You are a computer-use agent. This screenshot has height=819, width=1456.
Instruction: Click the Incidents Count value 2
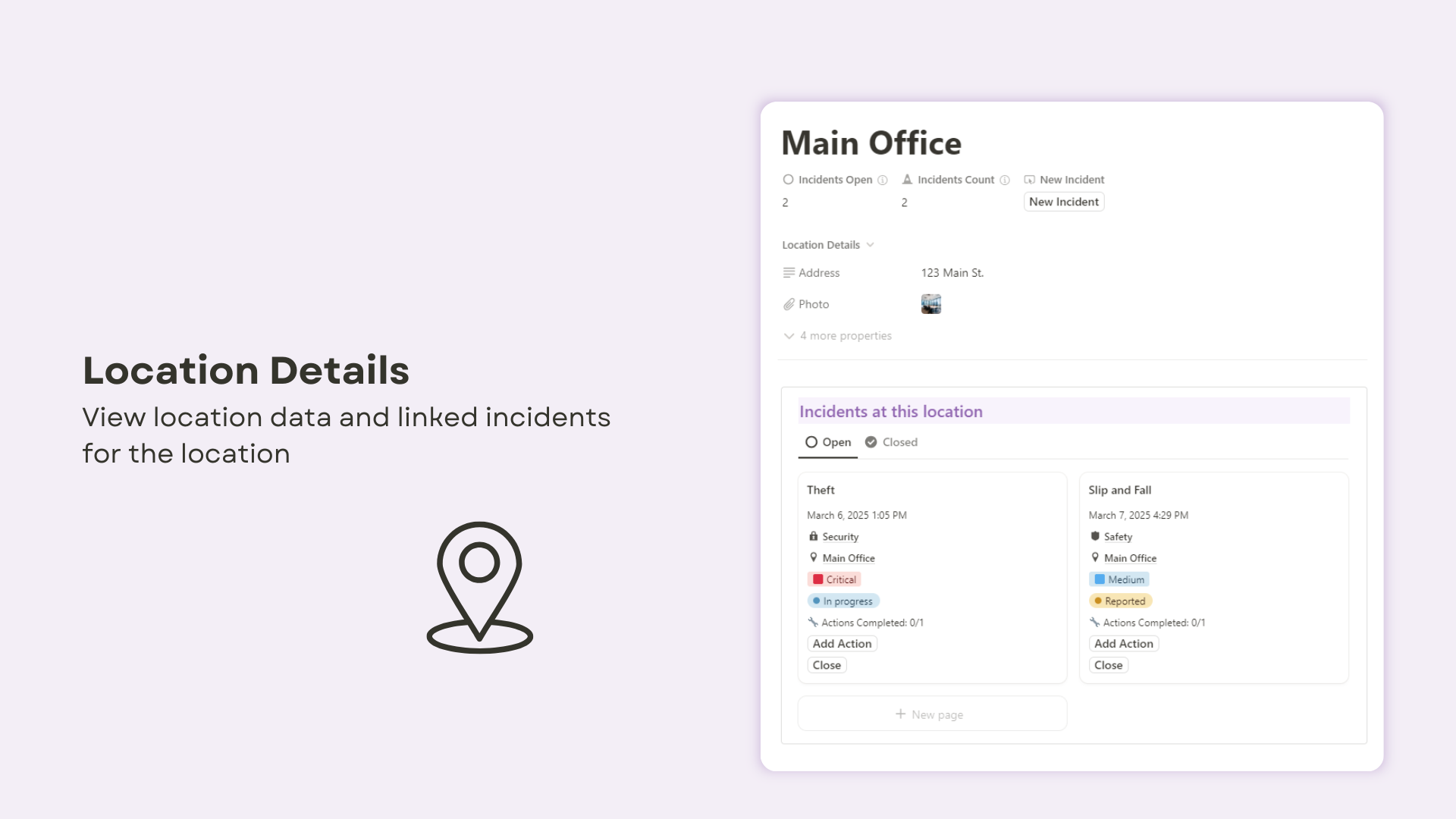pos(904,202)
